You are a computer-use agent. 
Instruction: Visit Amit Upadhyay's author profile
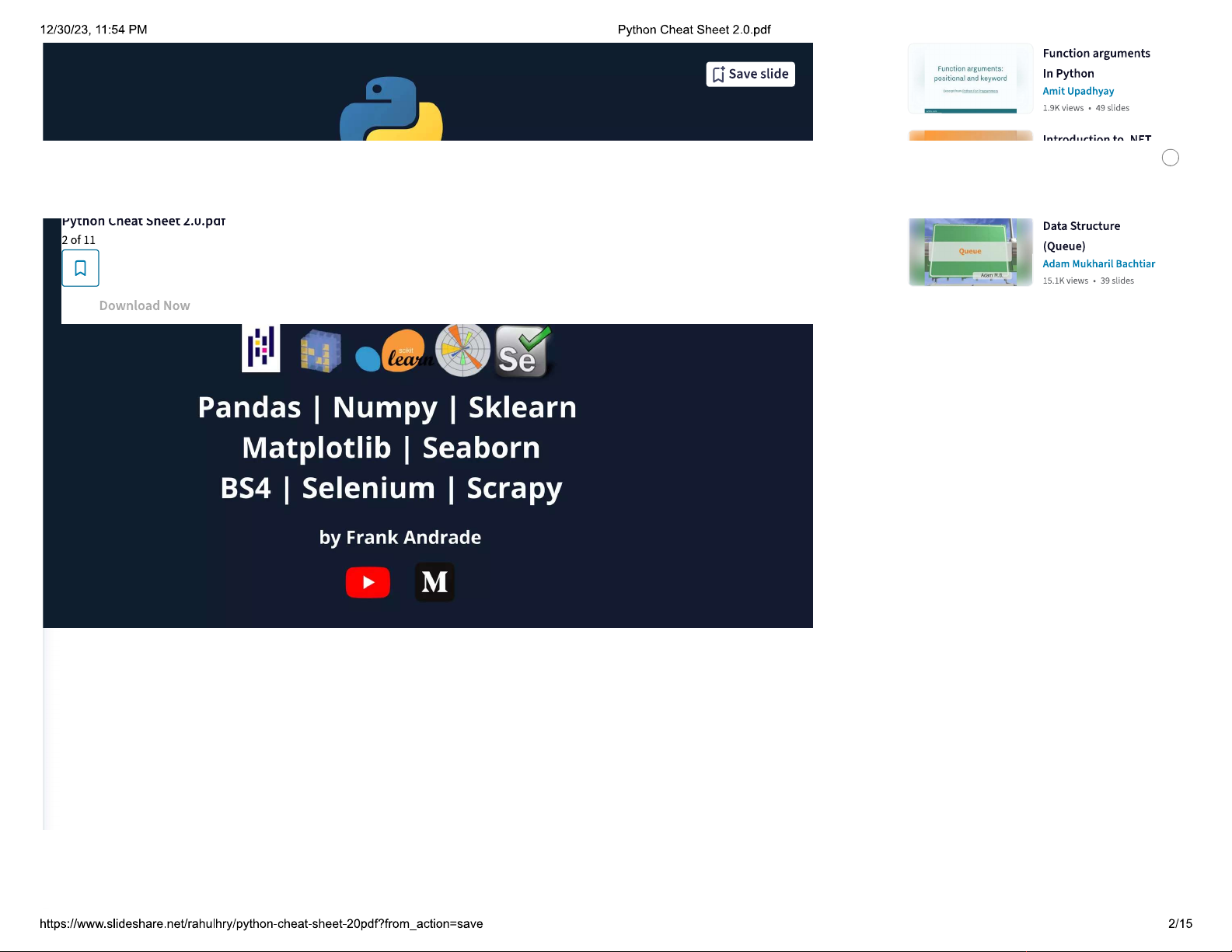(x=1078, y=91)
